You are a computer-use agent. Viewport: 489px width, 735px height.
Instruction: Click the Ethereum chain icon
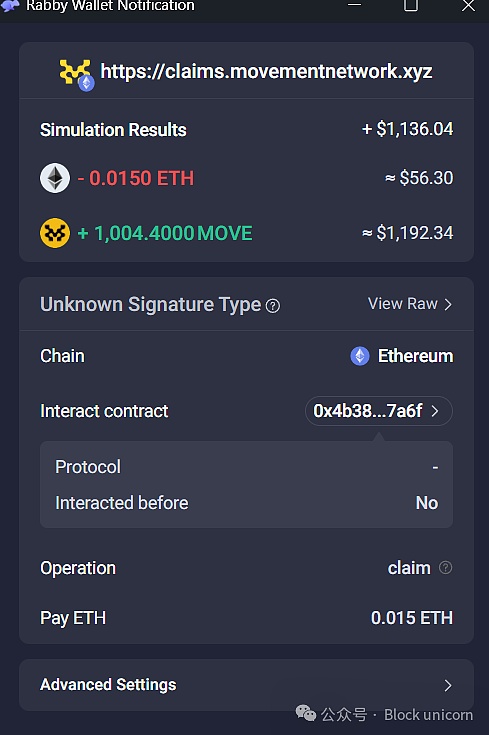click(x=360, y=356)
